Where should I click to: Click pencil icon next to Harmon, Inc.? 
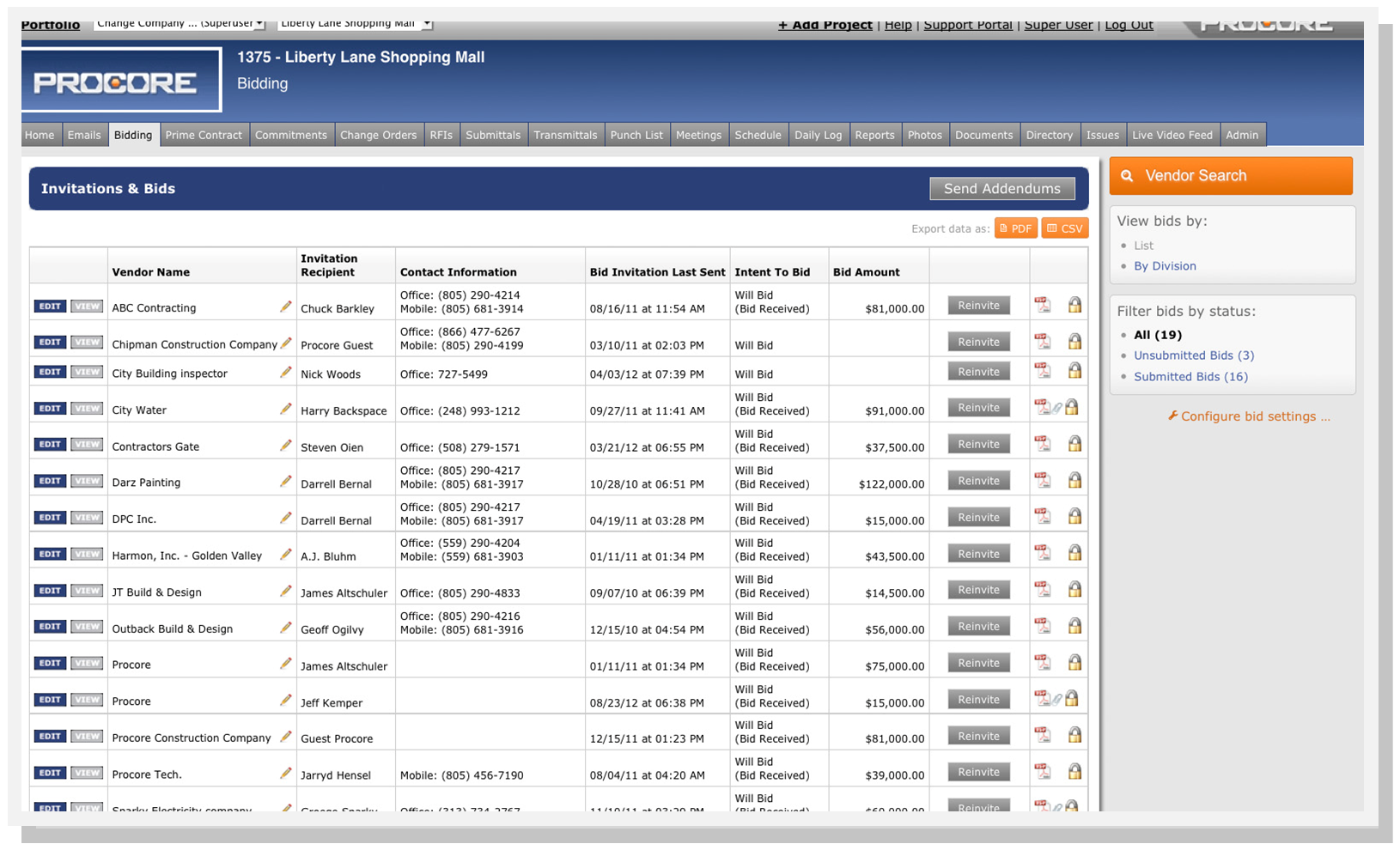pyautogui.click(x=286, y=554)
